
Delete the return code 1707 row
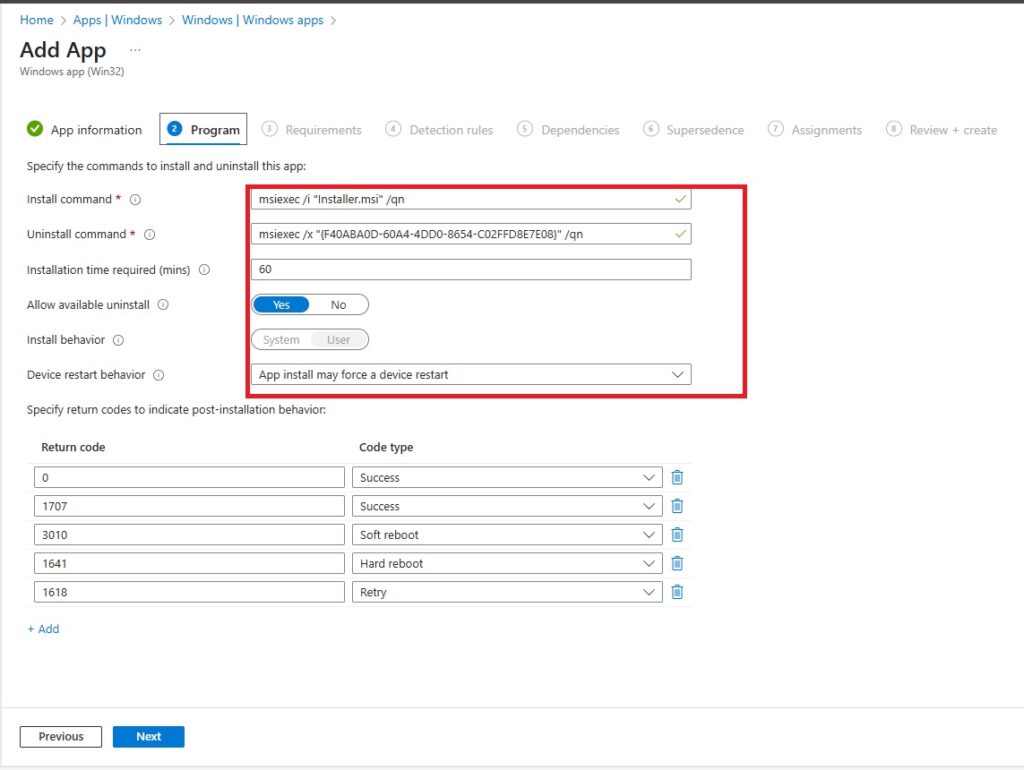click(677, 506)
